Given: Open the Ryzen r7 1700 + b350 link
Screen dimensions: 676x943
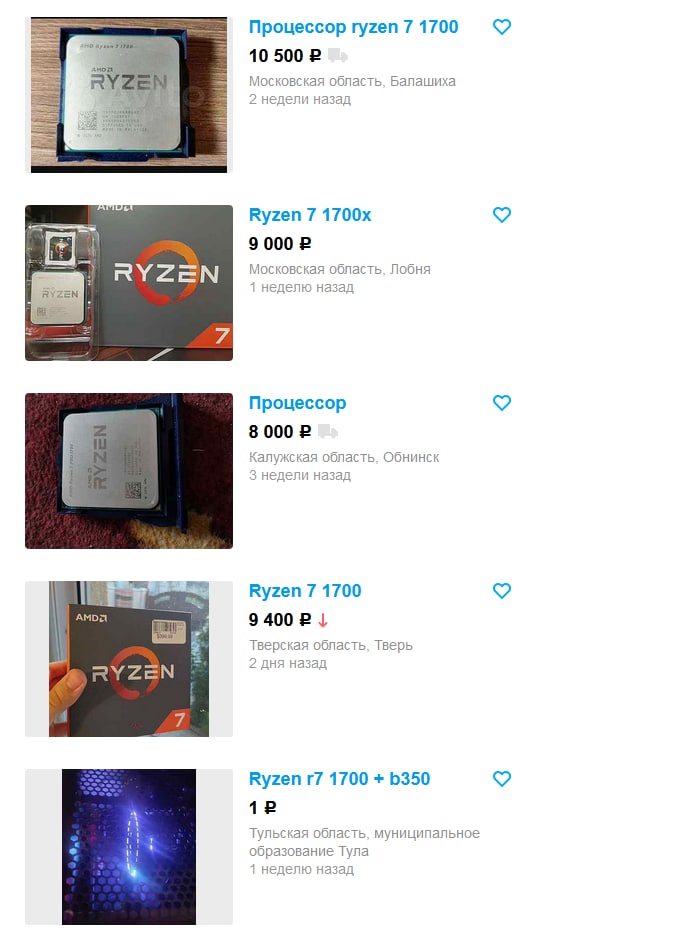Looking at the screenshot, I should [339, 779].
